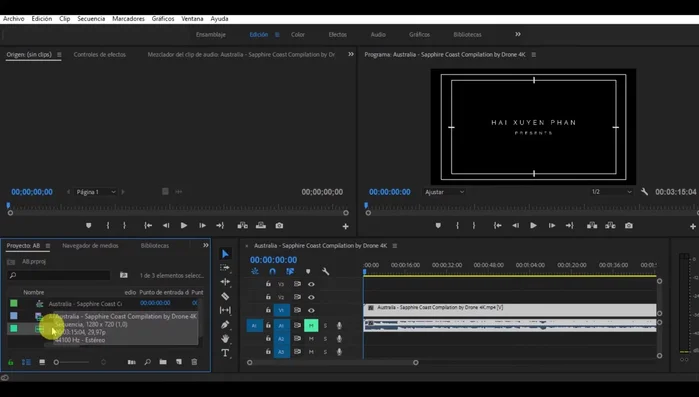This screenshot has height=397, width=699.
Task: Open timeline display settings wrench
Action: [325, 271]
